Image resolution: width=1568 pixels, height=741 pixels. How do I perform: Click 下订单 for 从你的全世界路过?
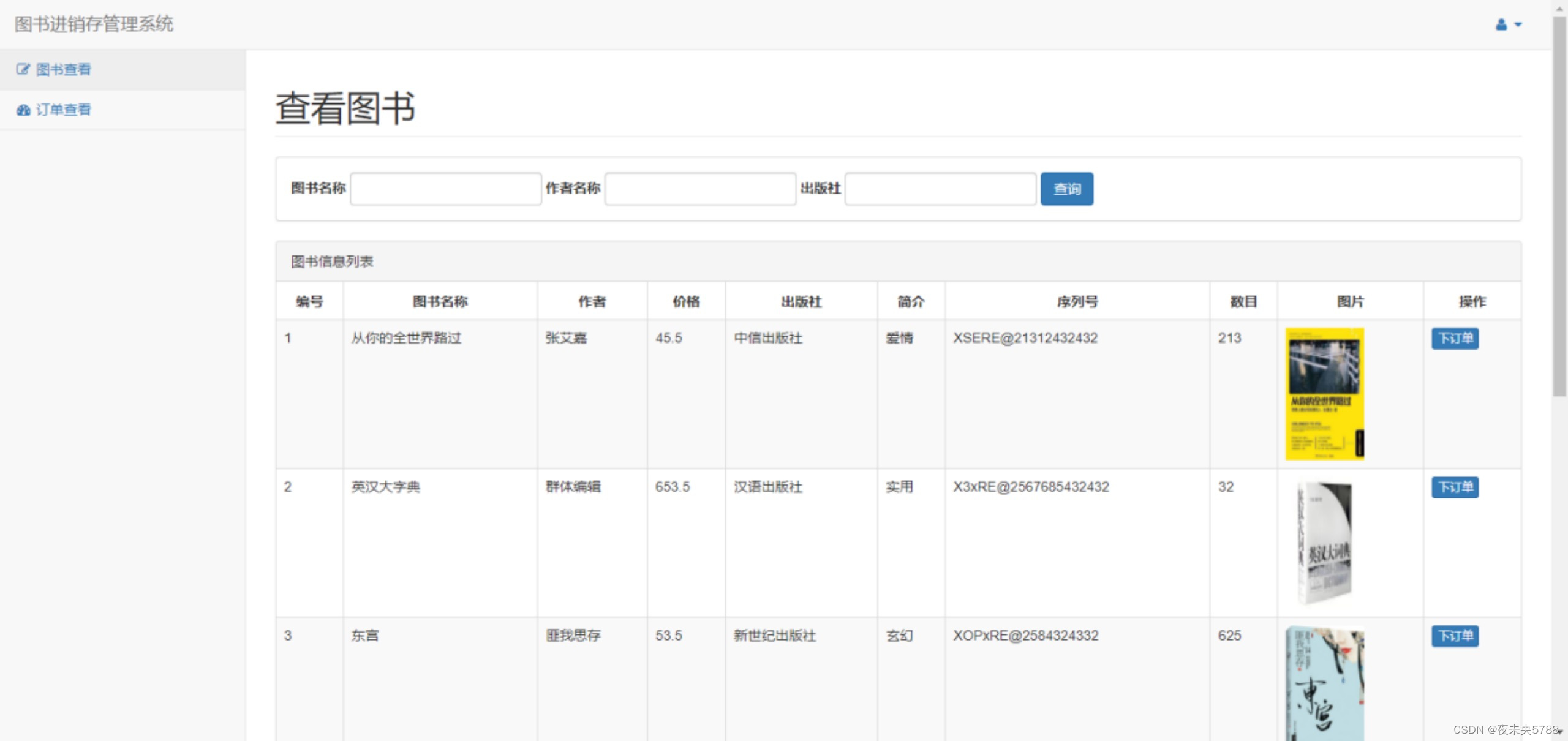point(1455,338)
